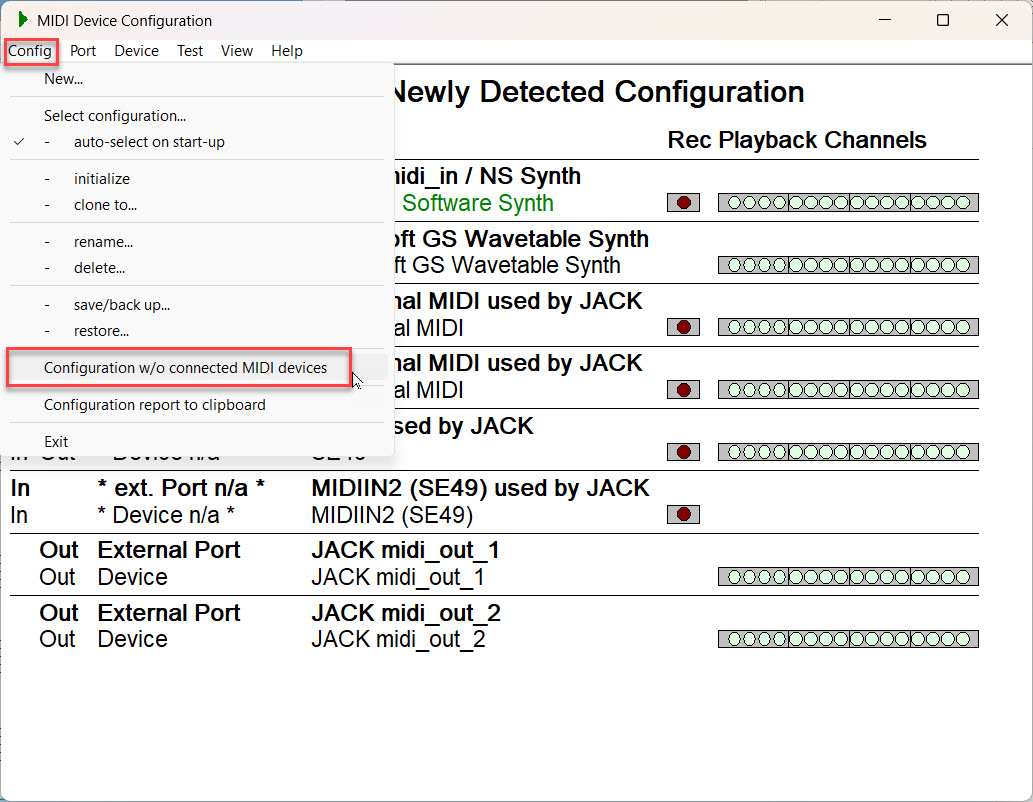Toggle auto-select on start-up option
1033x802 pixels.
click(x=149, y=142)
